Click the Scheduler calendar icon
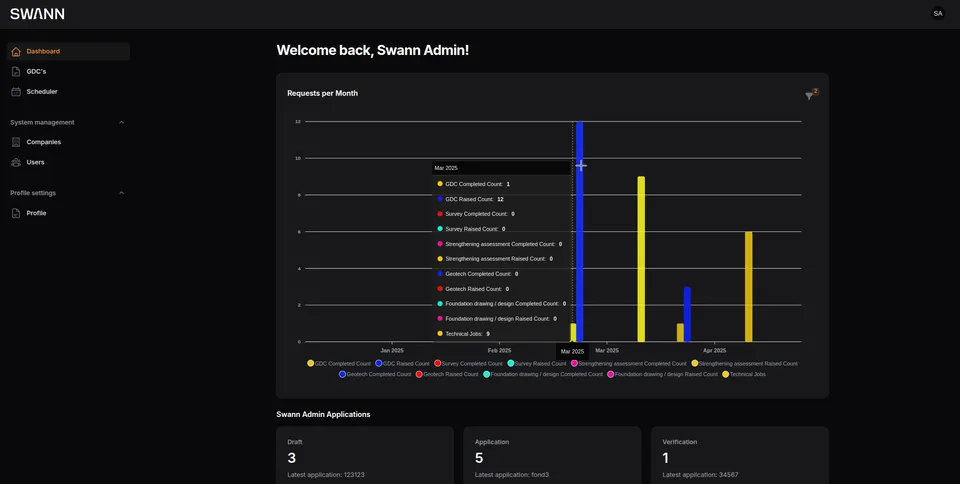960x484 pixels. pyautogui.click(x=16, y=92)
